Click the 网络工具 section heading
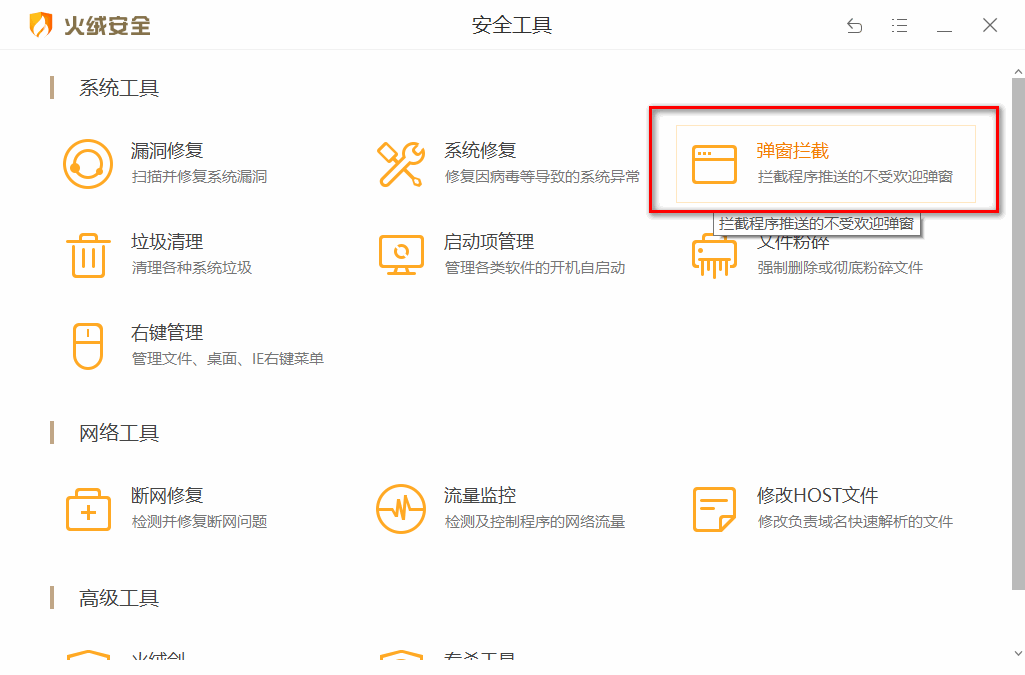The width and height of the screenshot is (1025, 675). point(119,433)
